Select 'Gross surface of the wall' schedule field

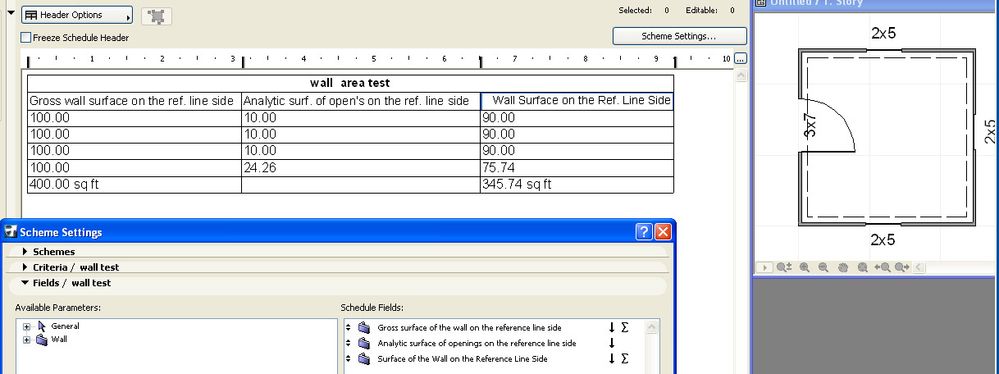click(x=470, y=327)
